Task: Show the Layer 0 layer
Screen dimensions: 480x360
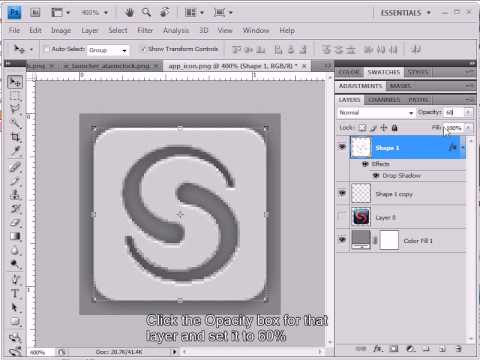Action: click(342, 216)
